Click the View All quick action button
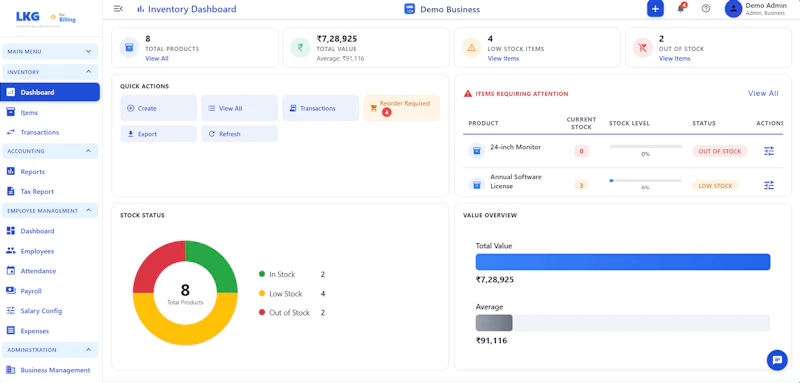800x383 pixels. (x=239, y=108)
